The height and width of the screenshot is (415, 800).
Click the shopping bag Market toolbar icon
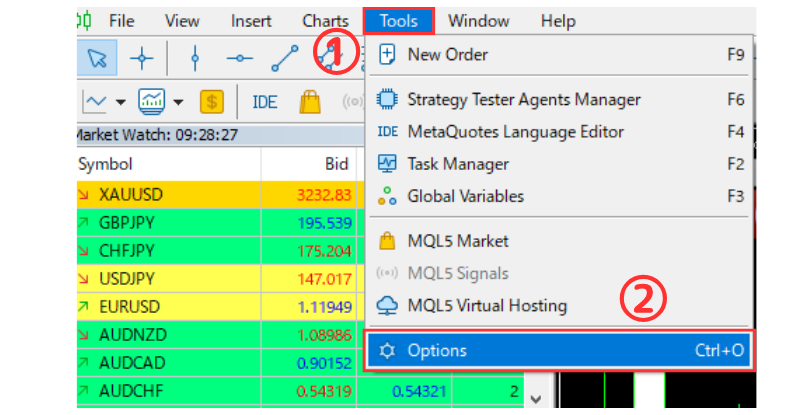click(x=310, y=101)
